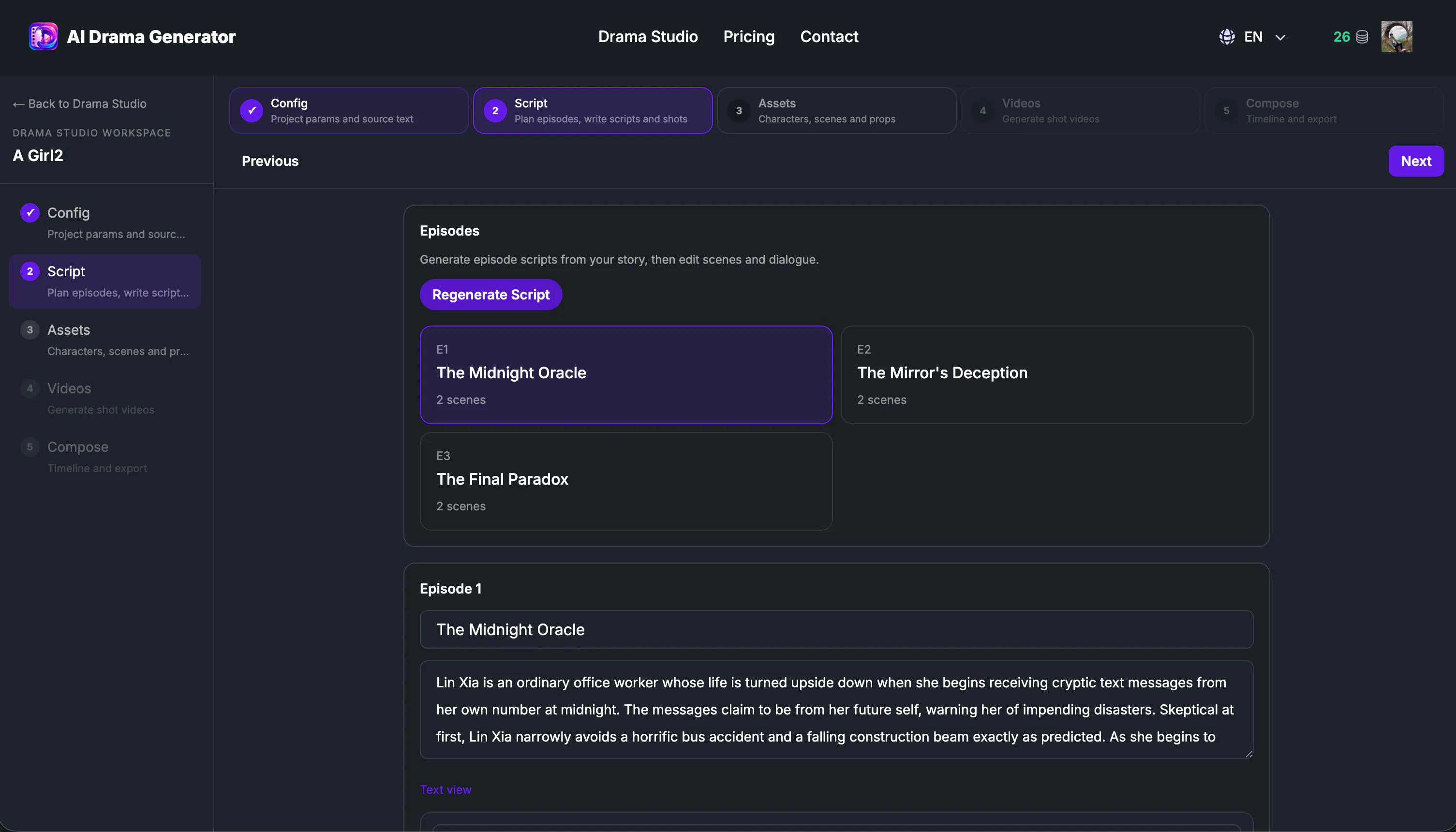Click the A Girl2 project name
Viewport: 1456px width, 832px height.
pos(38,155)
